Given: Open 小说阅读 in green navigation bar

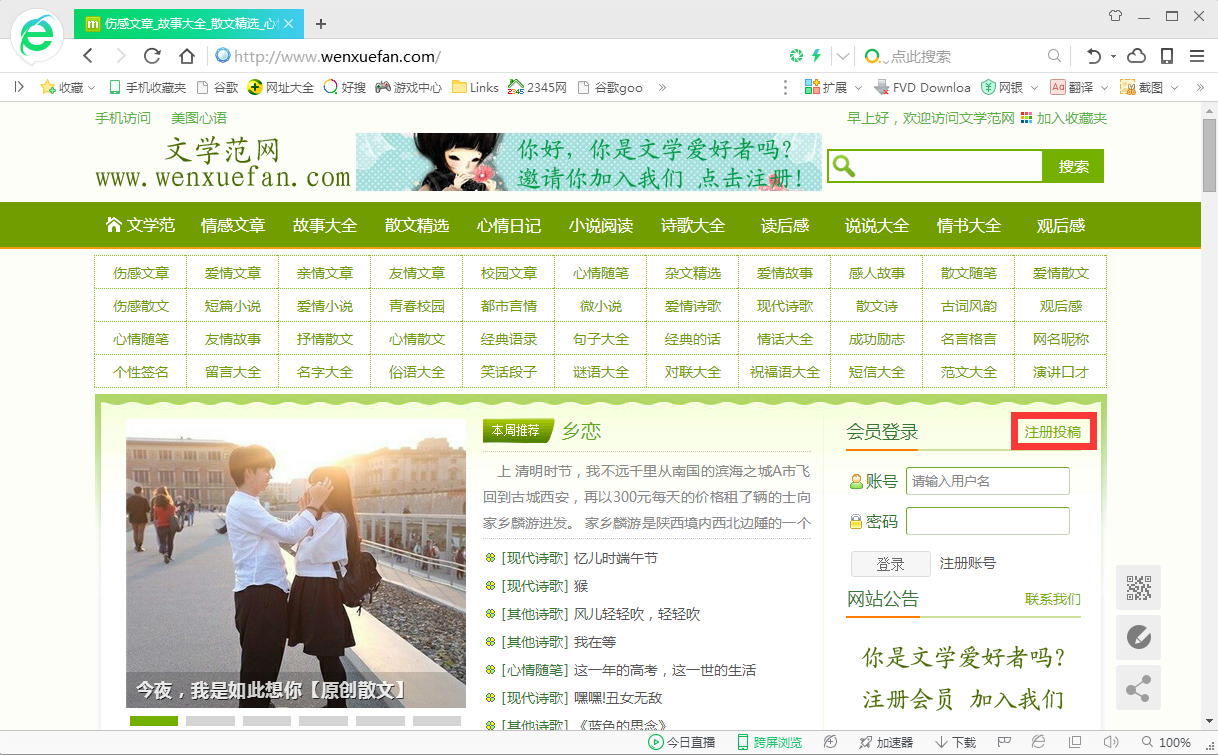Looking at the screenshot, I should point(601,225).
